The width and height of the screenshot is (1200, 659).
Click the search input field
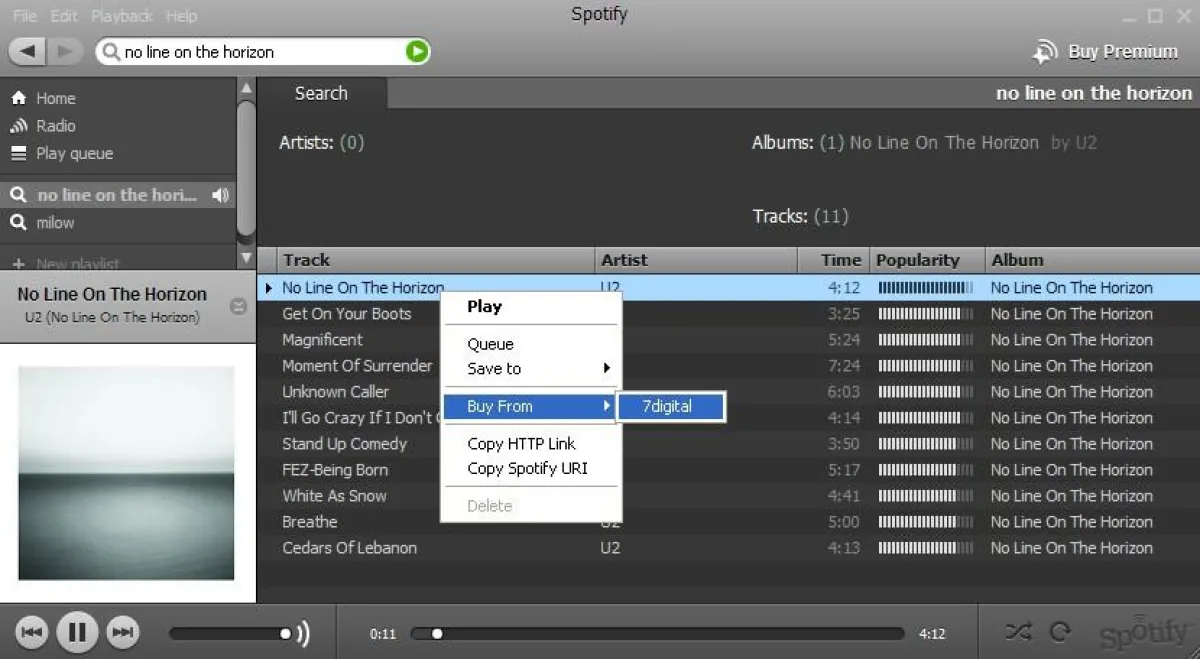(x=262, y=52)
